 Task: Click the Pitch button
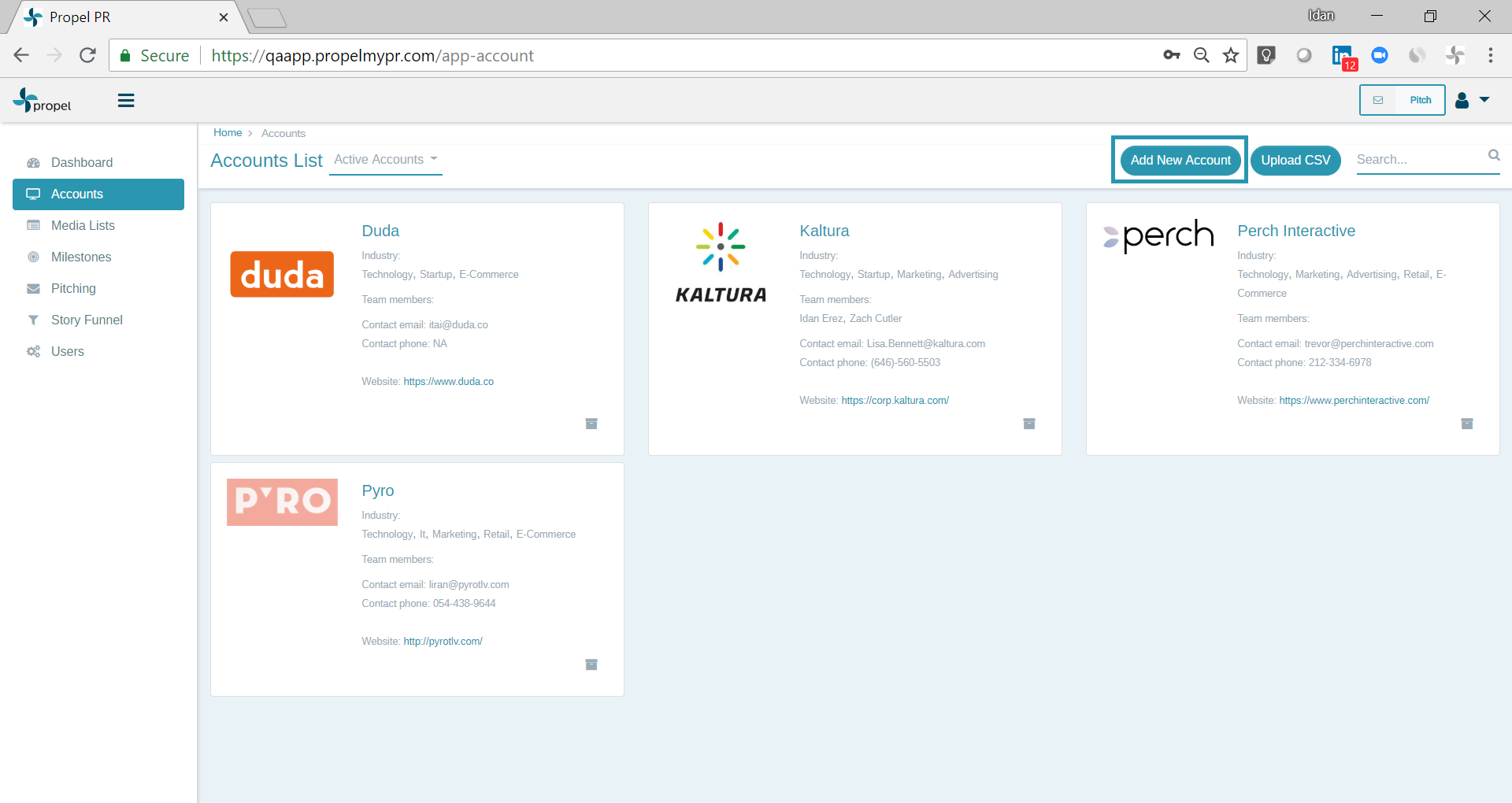(1421, 100)
